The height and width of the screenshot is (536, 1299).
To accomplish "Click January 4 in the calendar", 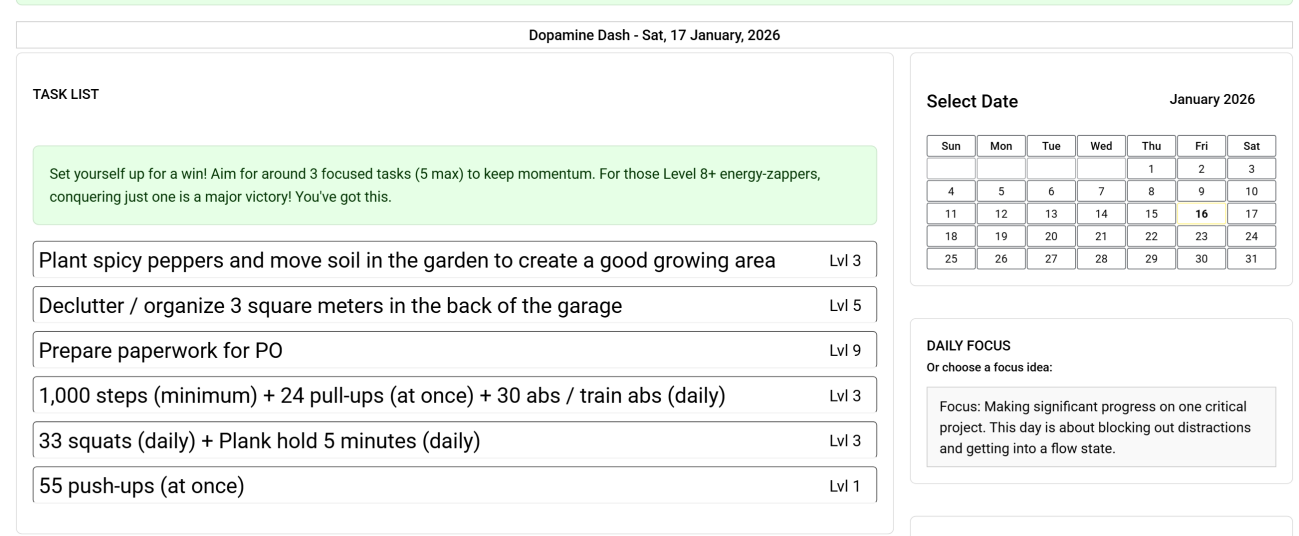I will (951, 191).
